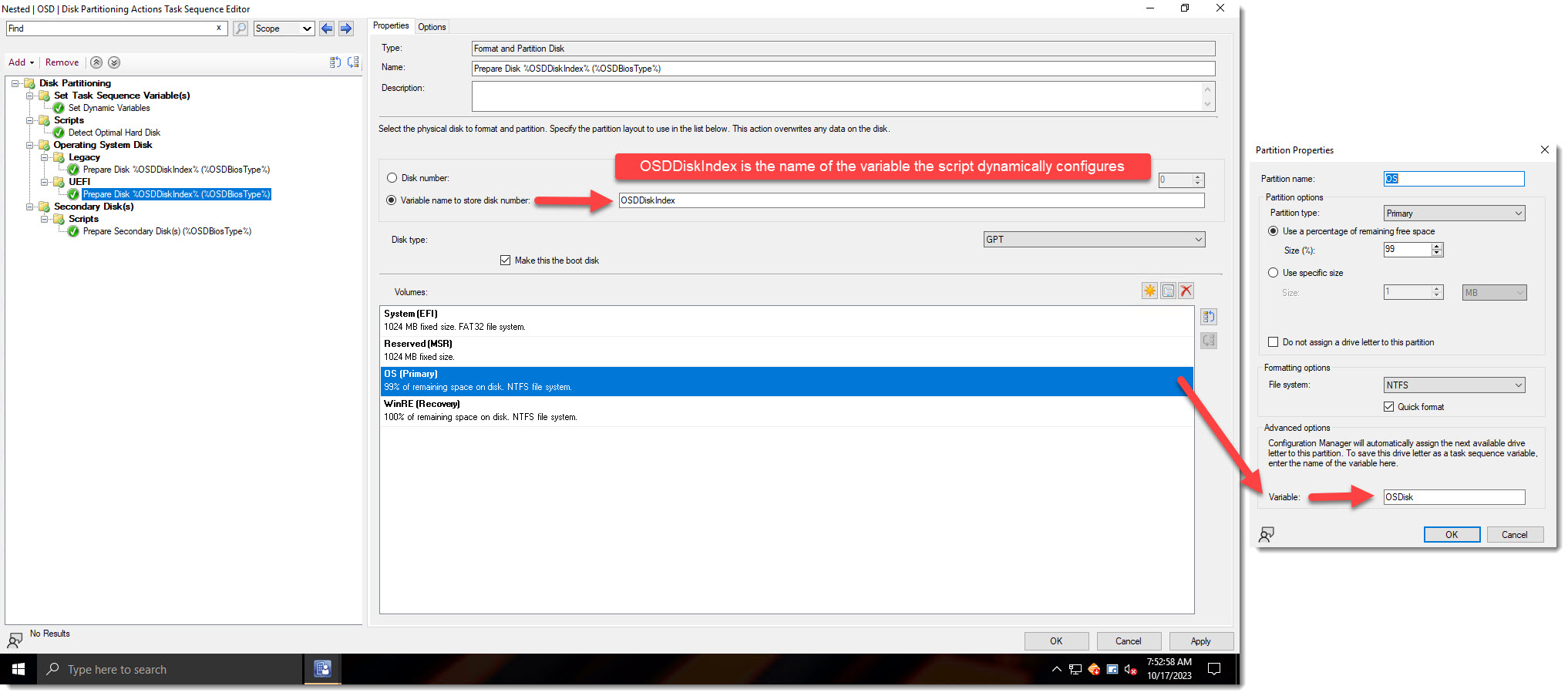
Task: Collapse the Set Task Sequence Variable(s) group
Action: pos(30,96)
